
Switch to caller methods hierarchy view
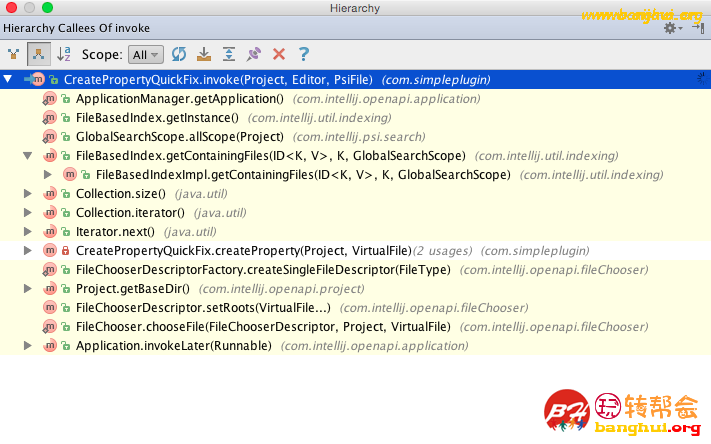[x=14, y=54]
